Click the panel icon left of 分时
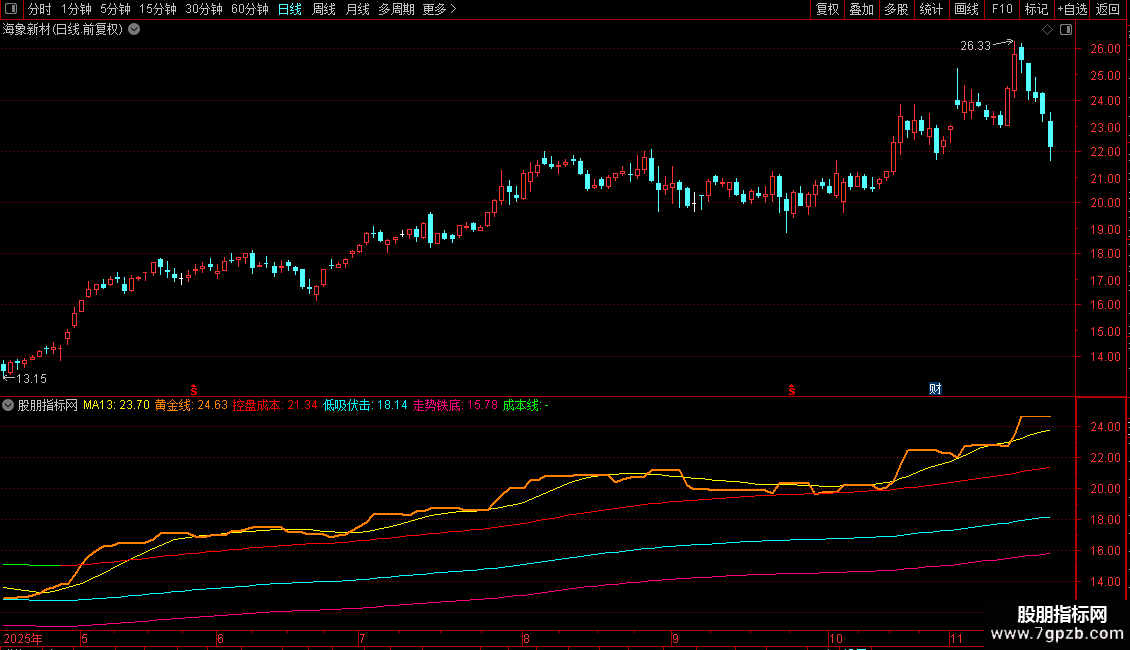This screenshot has height=650, width=1130. pos(12,9)
